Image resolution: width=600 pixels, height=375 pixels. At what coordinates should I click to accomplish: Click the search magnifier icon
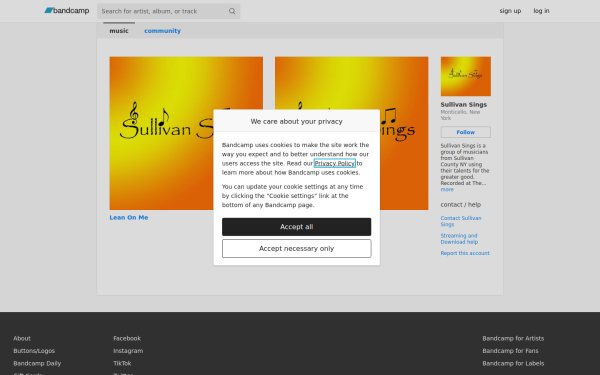pyautogui.click(x=232, y=11)
